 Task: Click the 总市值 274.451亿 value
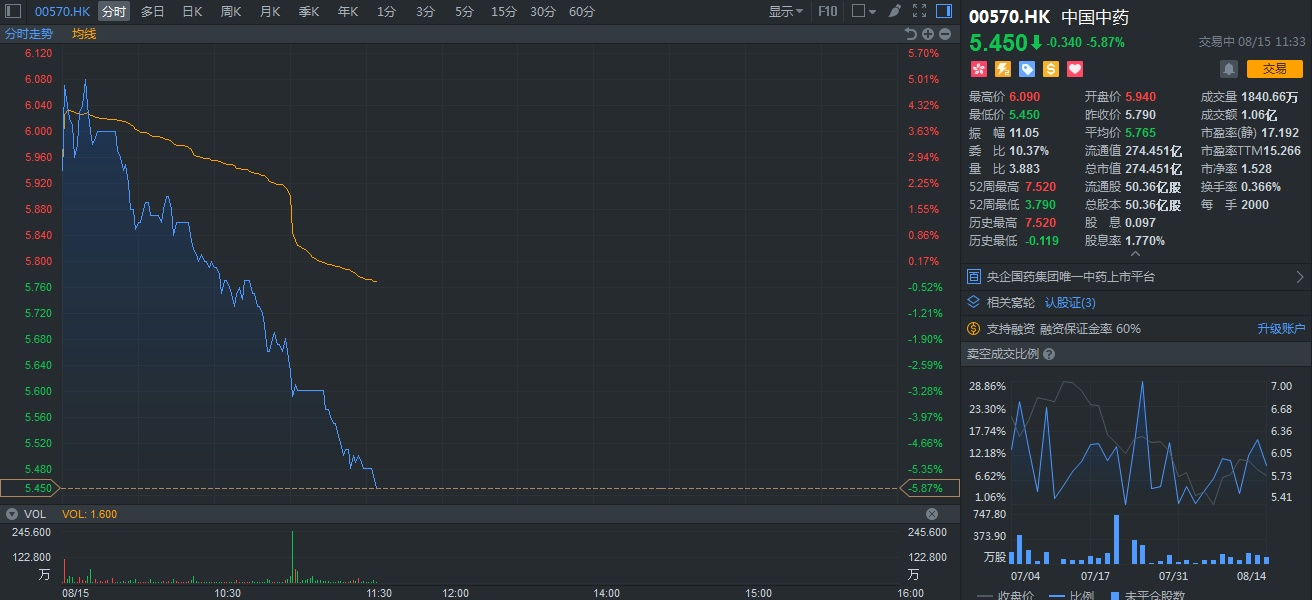(x=1154, y=169)
